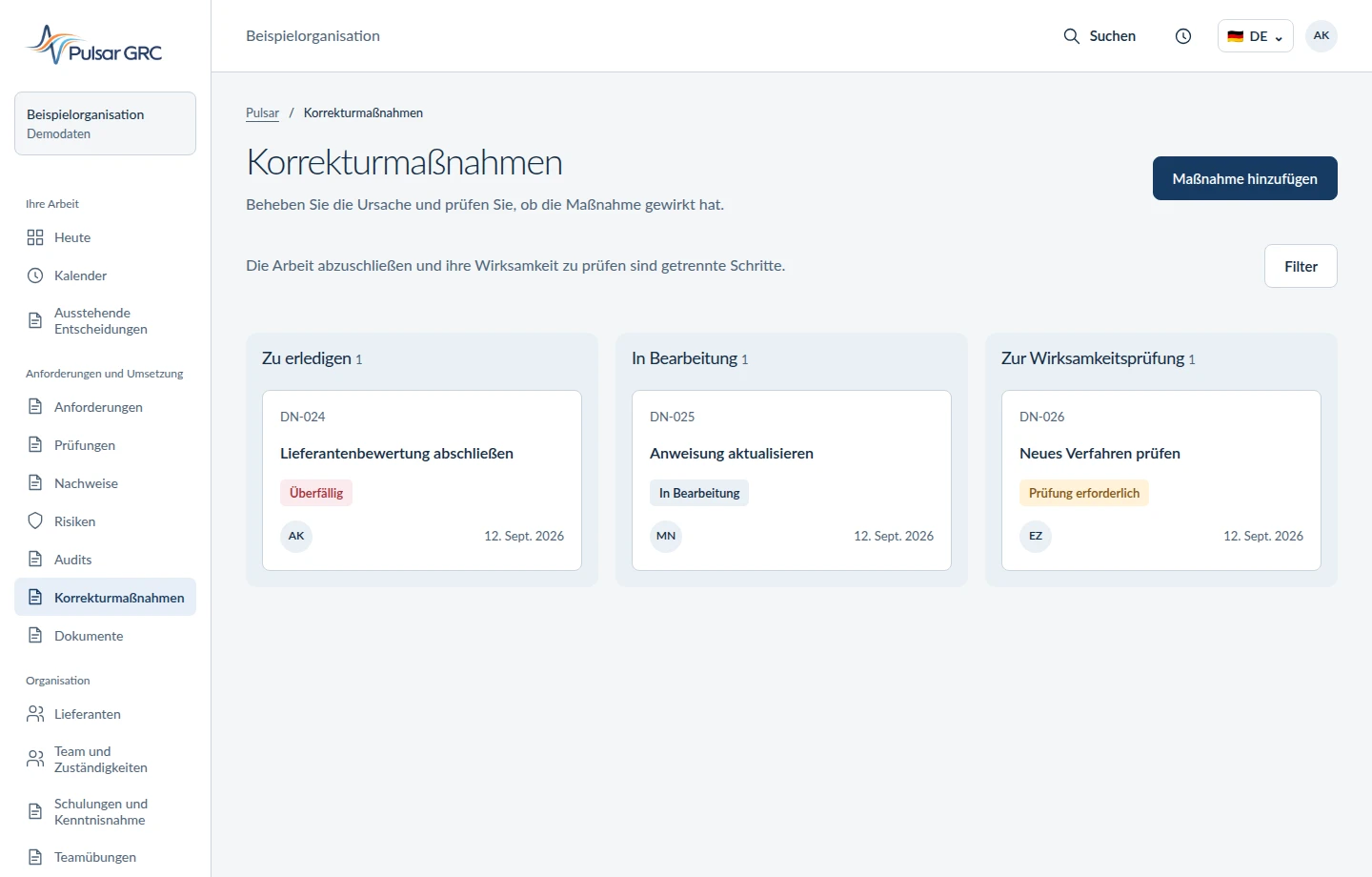Open the search magnifier icon
This screenshot has width=1372, height=877.
[x=1072, y=36]
